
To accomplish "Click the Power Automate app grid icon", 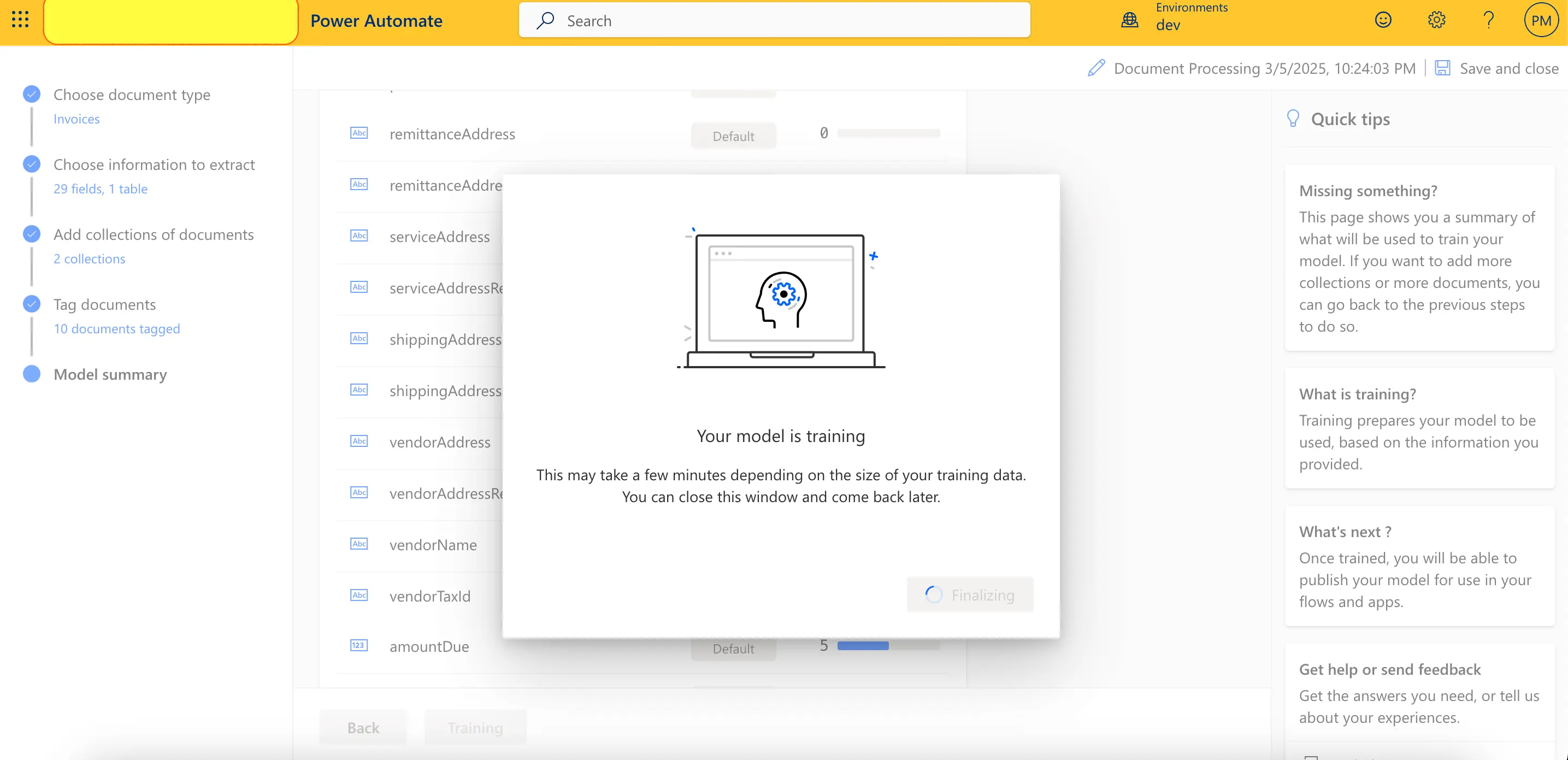I will [x=19, y=19].
